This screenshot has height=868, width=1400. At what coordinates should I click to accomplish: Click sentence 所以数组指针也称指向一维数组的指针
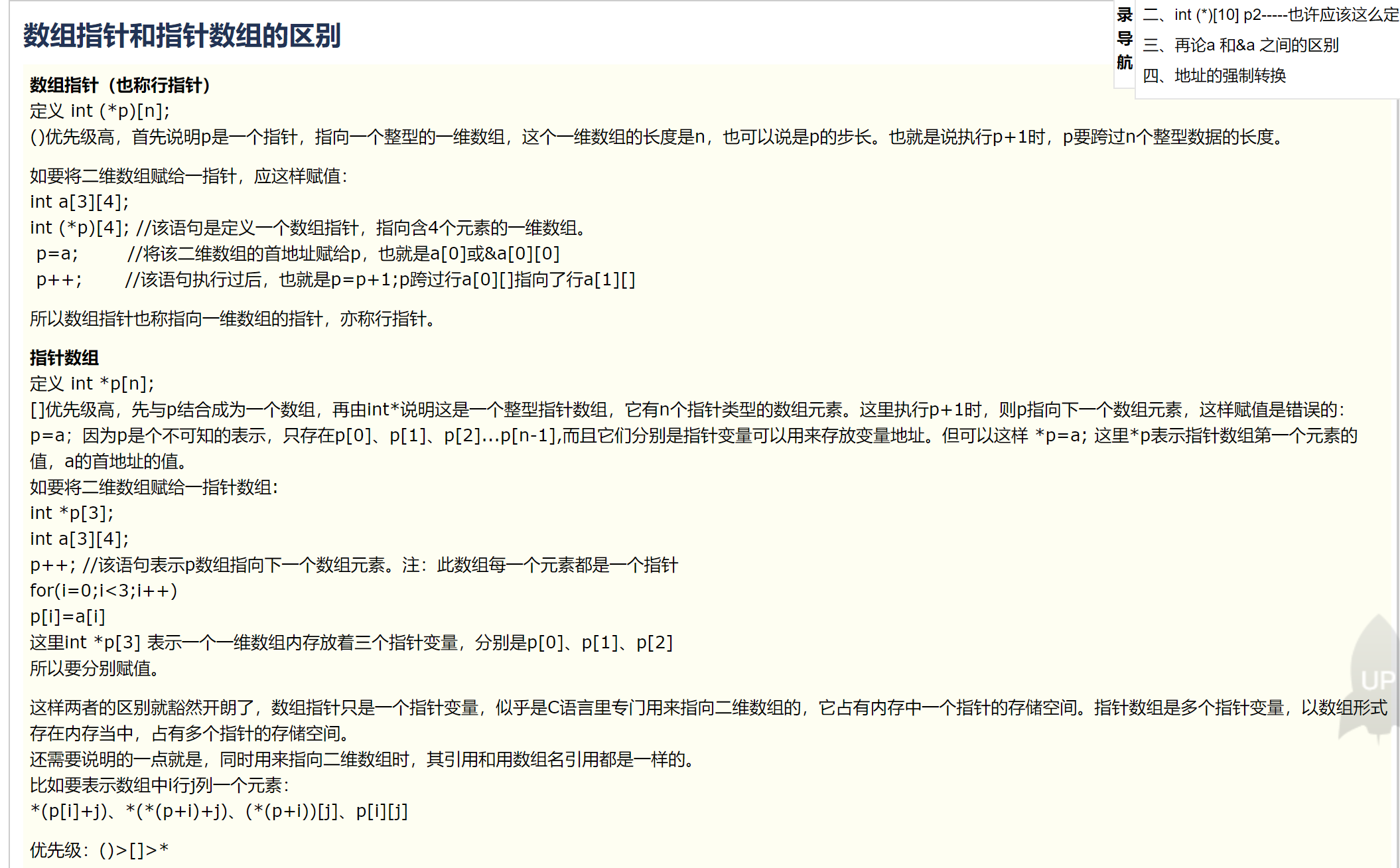[234, 319]
